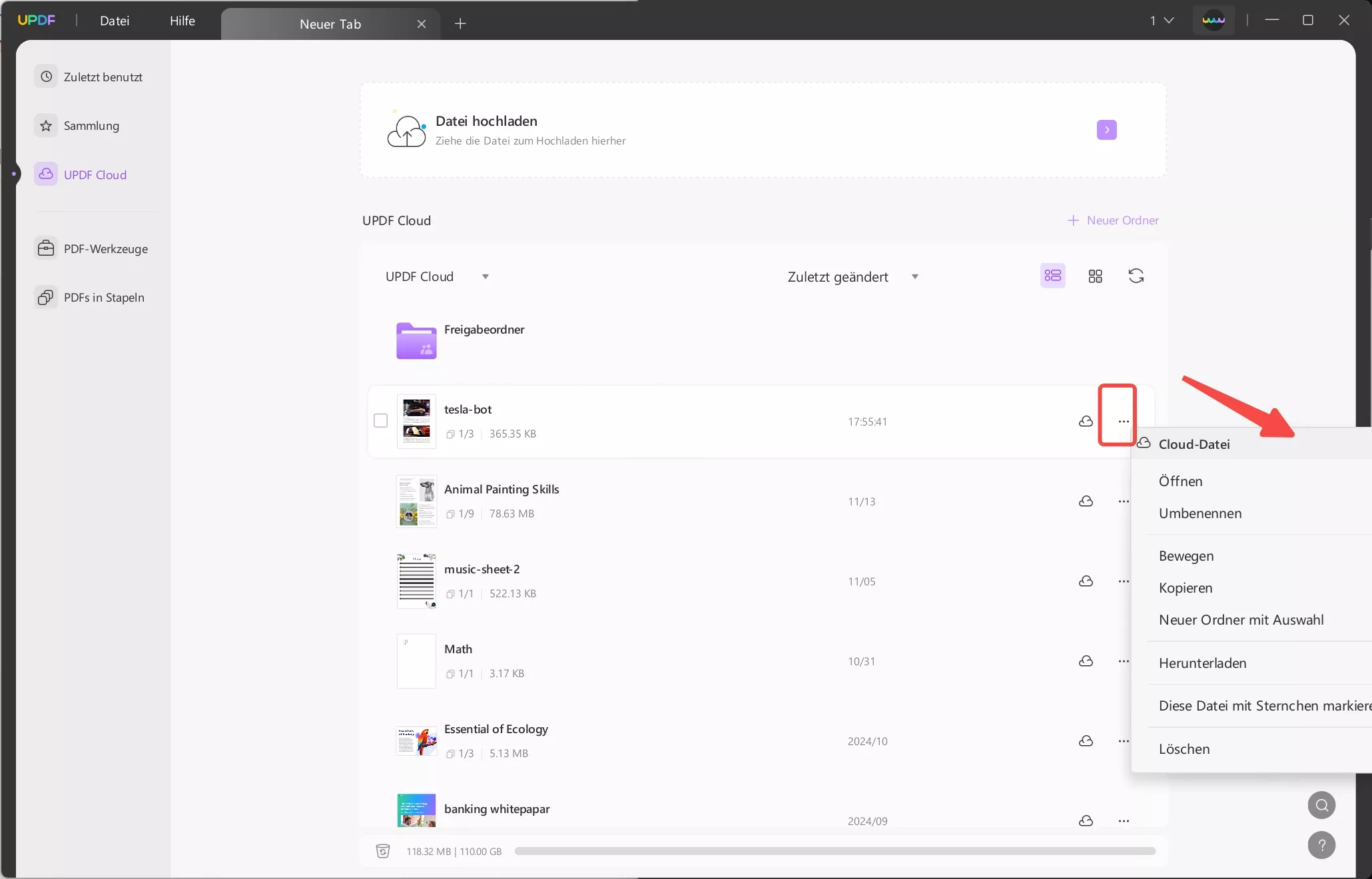The image size is (1372, 879).
Task: Click the Cloud-Datei menu header
Action: 1194,444
